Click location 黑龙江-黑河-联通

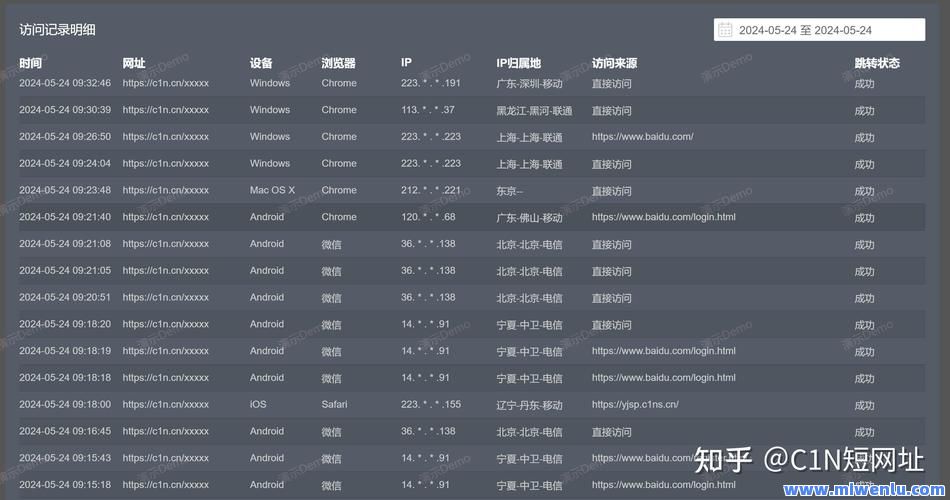(x=534, y=110)
